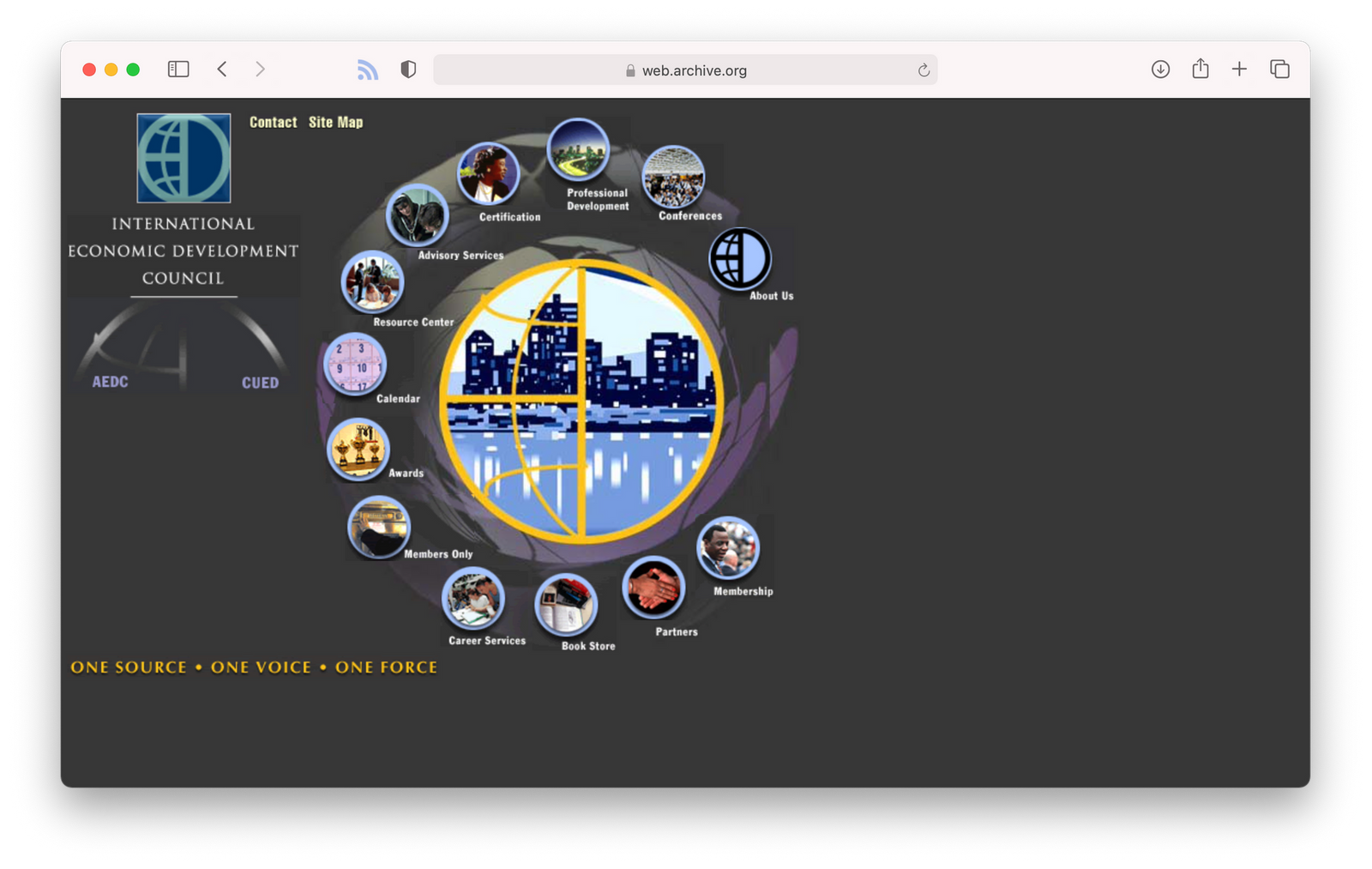Click the CUED link
Screen dimensions: 1372x869
point(259,383)
